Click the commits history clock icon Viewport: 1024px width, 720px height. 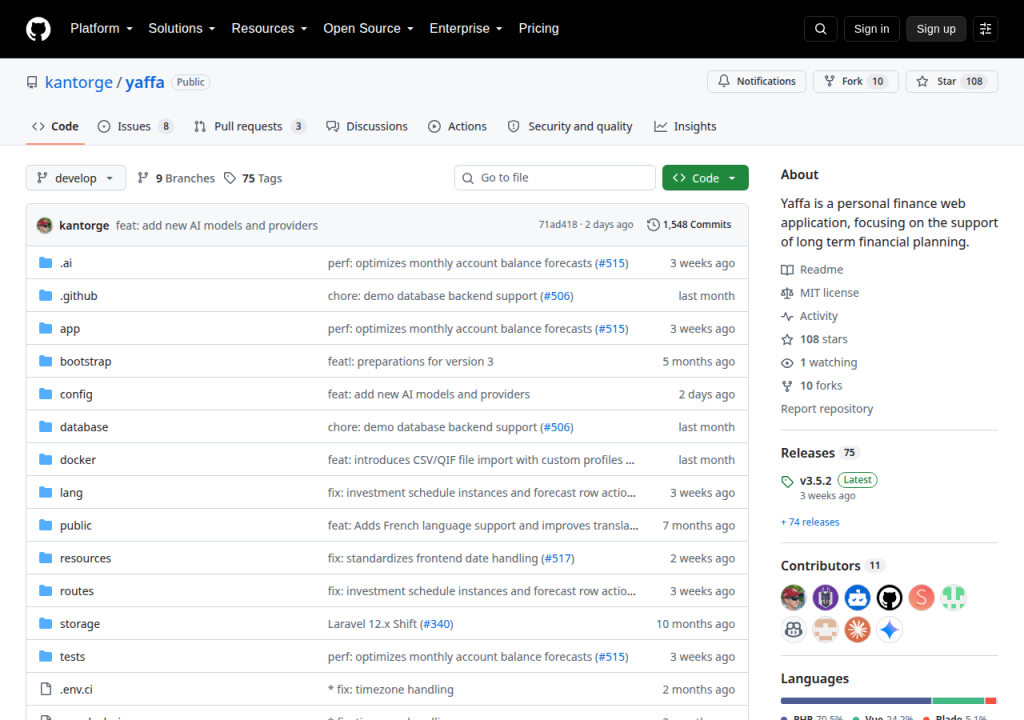click(653, 225)
